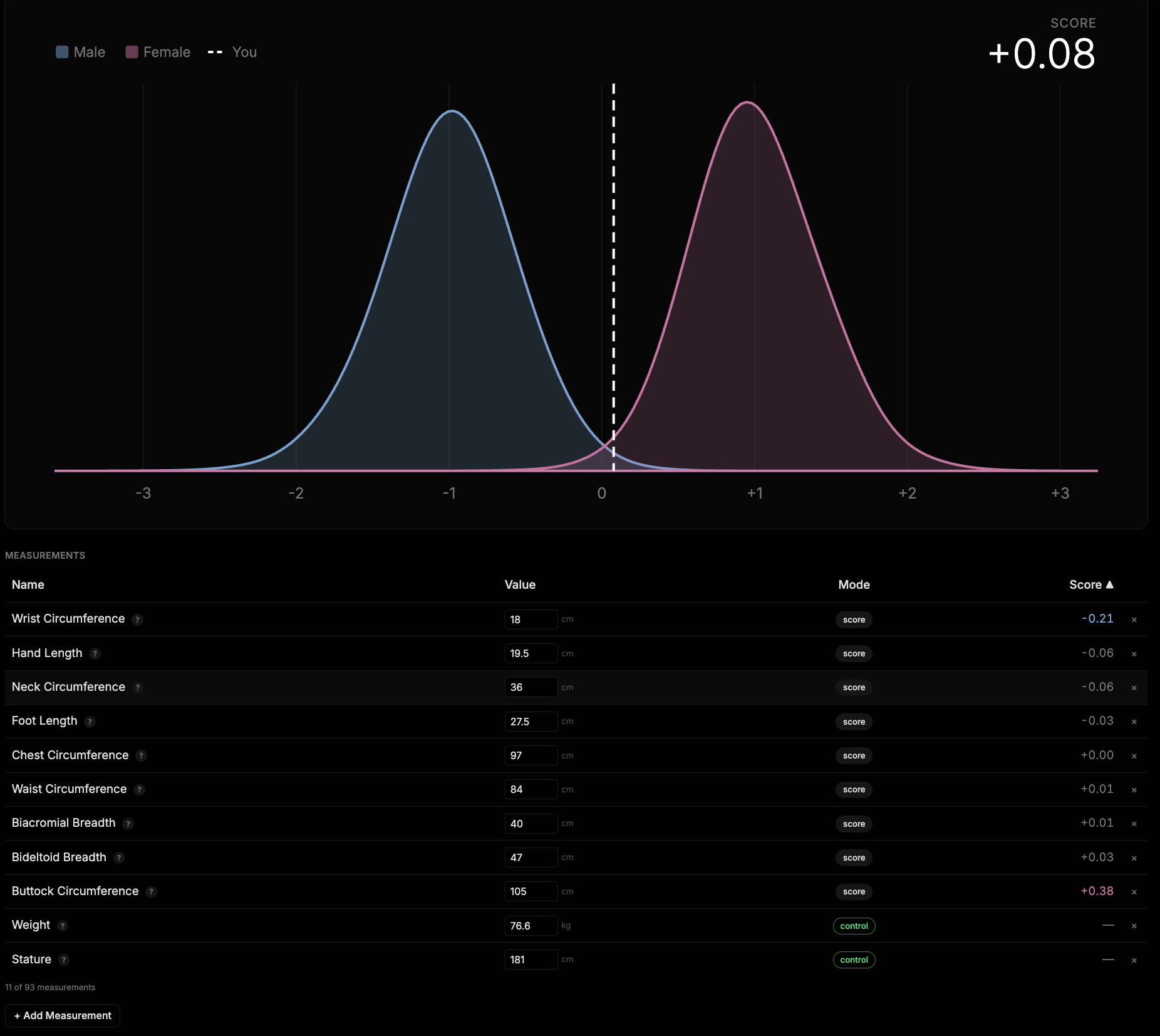
Task: Edit the Bideltoid Breadth value field
Action: point(531,857)
